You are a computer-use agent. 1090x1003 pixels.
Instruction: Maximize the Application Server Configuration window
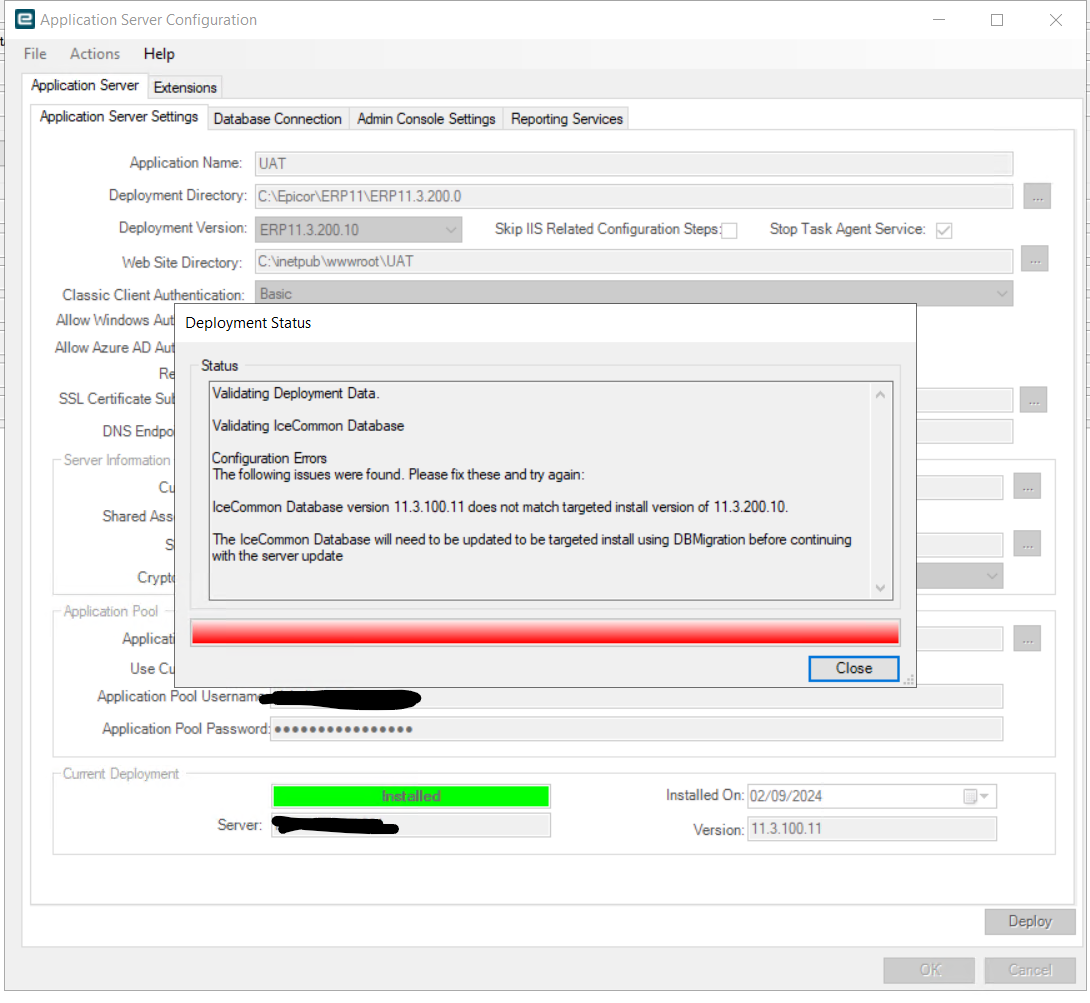point(997,19)
